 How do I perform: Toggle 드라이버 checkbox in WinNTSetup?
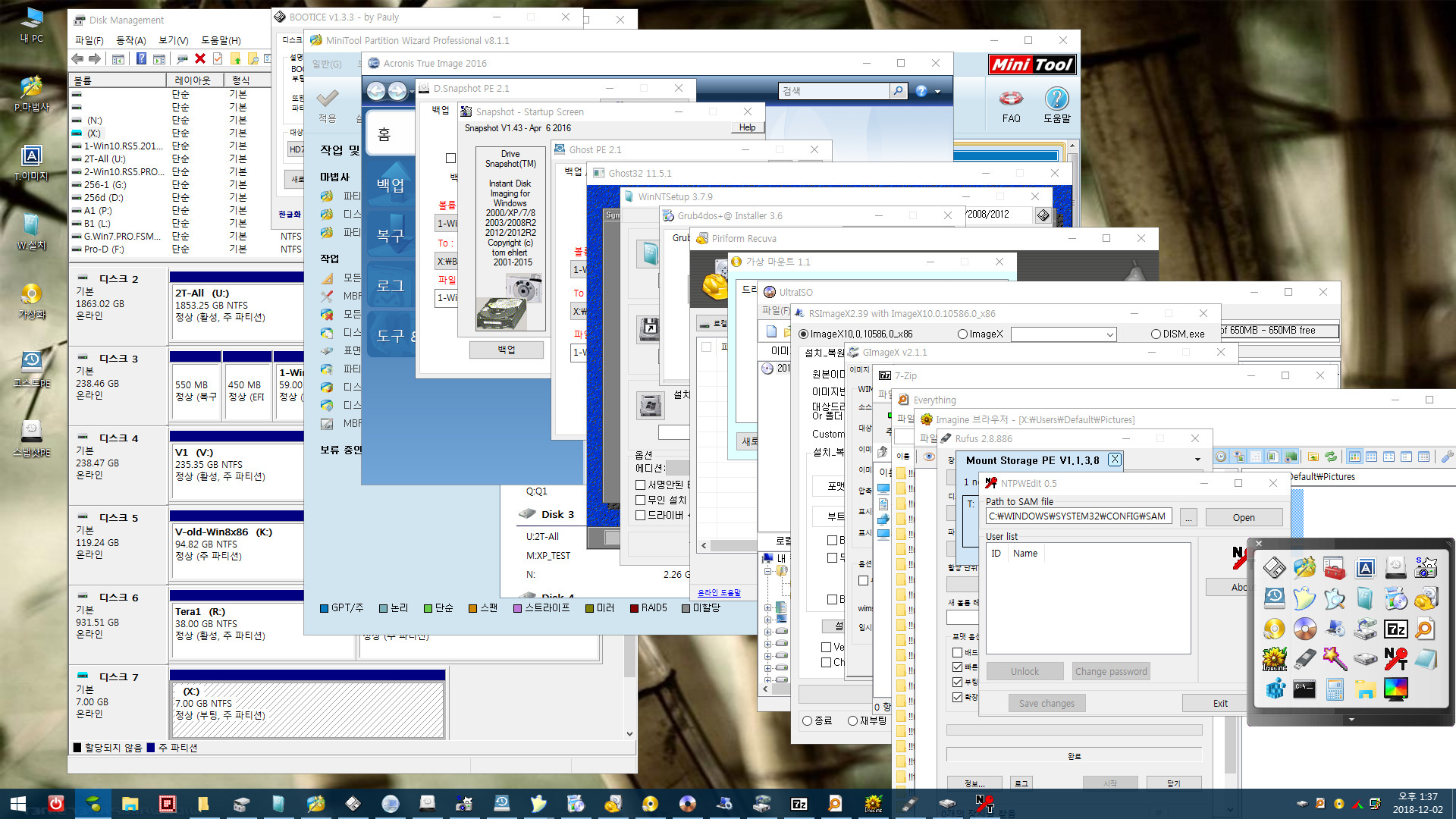click(640, 515)
